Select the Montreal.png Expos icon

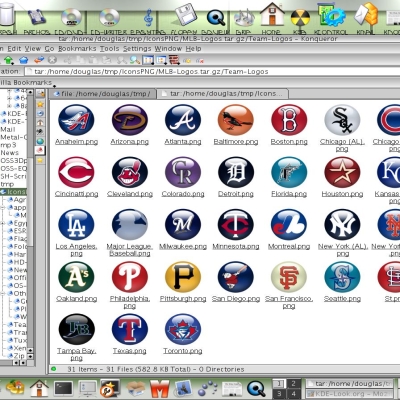coord(289,225)
